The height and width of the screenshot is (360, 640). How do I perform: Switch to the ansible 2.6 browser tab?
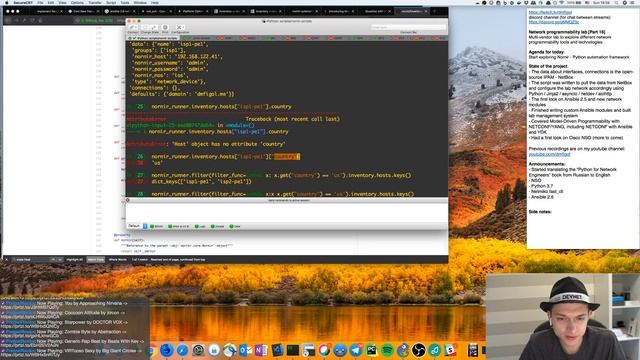[x=120, y=11]
